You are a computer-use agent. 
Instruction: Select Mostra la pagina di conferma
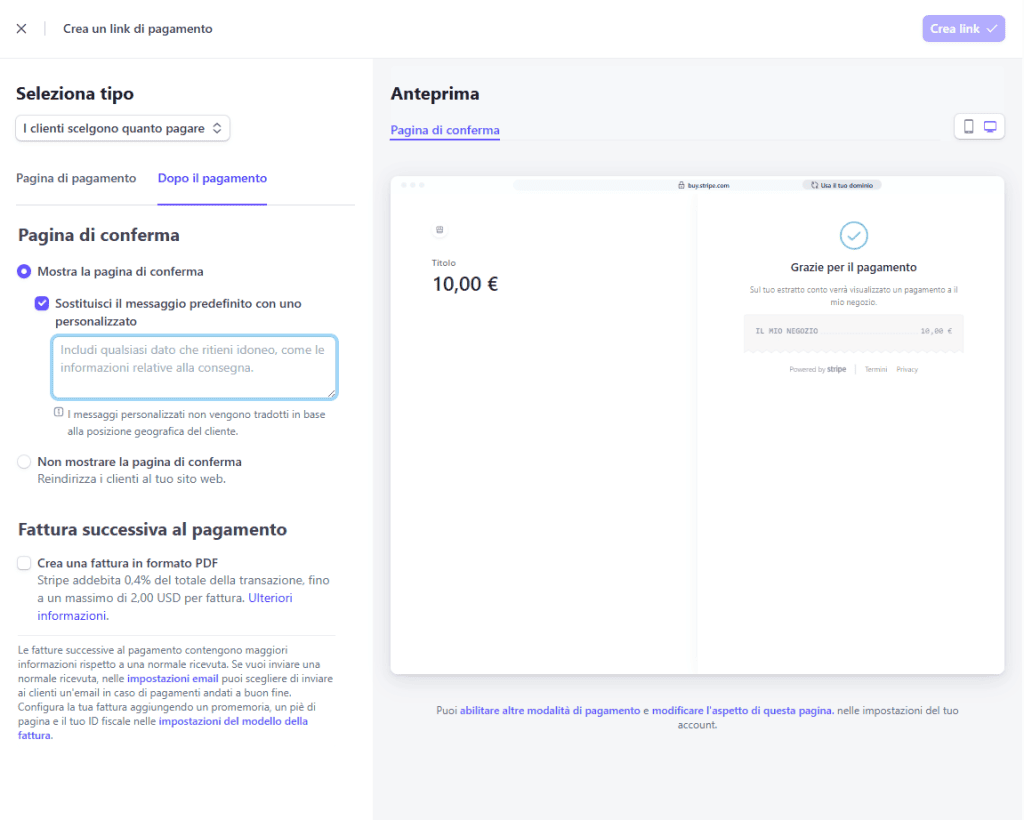(x=22, y=271)
